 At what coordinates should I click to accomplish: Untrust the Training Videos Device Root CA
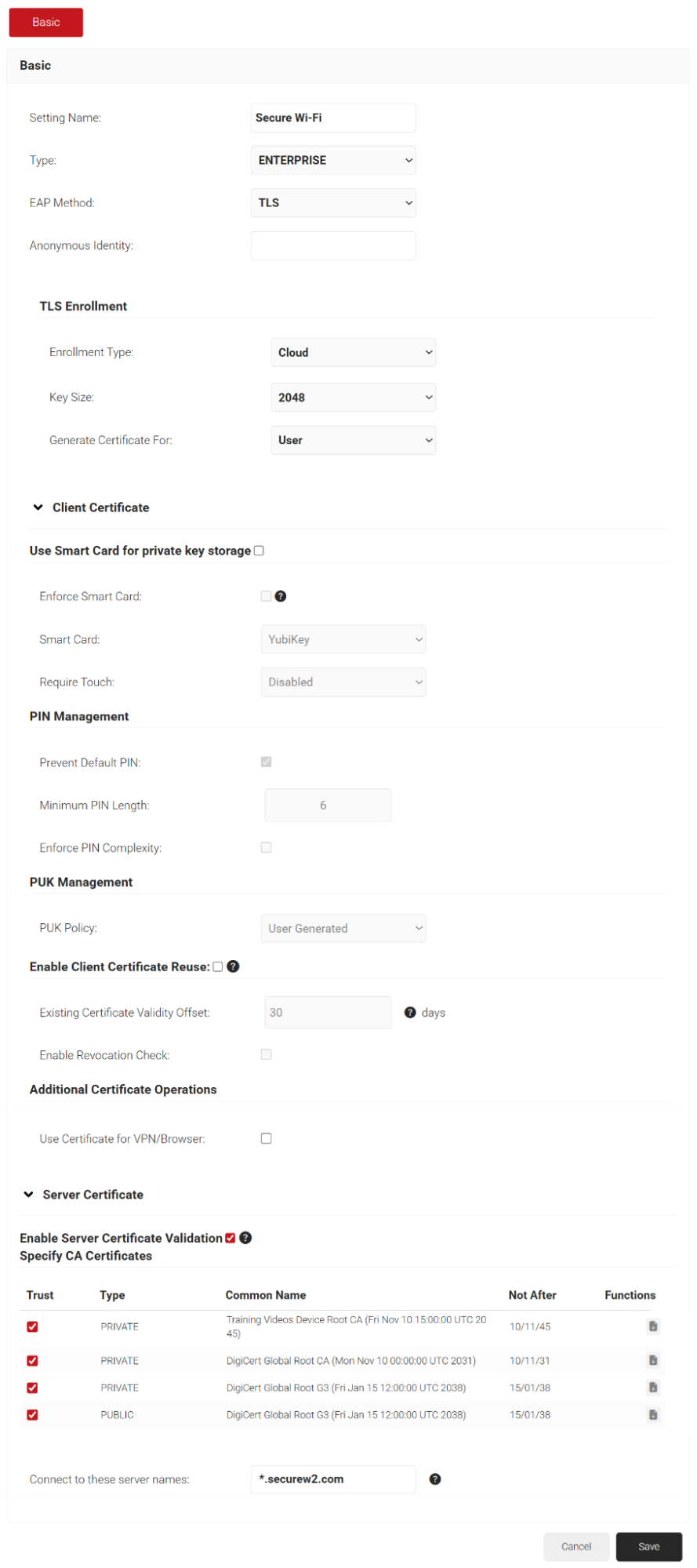pyautogui.click(x=32, y=1326)
